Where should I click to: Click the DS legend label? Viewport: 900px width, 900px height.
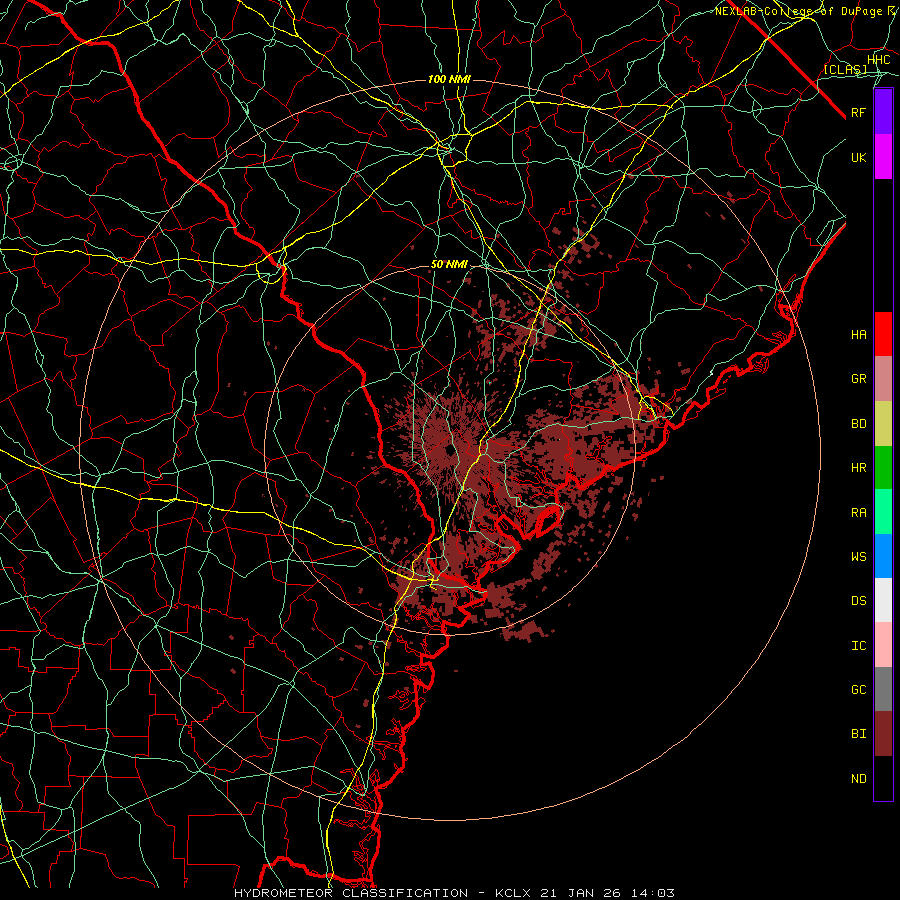click(x=858, y=601)
